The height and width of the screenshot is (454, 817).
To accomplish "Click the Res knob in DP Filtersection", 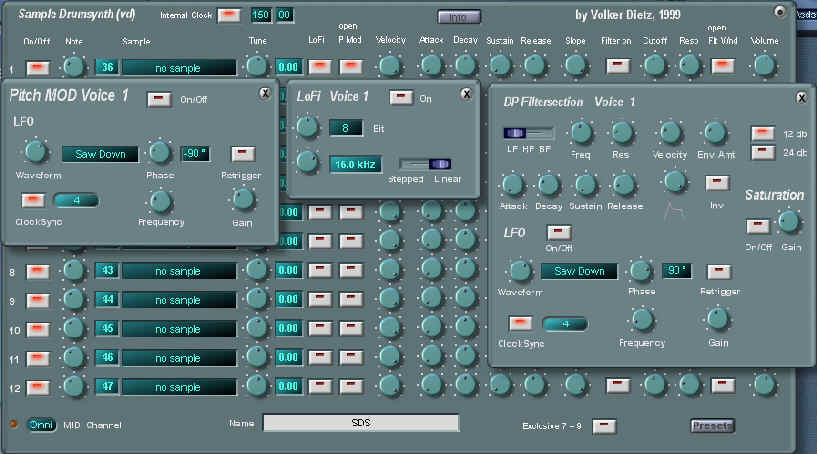I will click(x=622, y=133).
